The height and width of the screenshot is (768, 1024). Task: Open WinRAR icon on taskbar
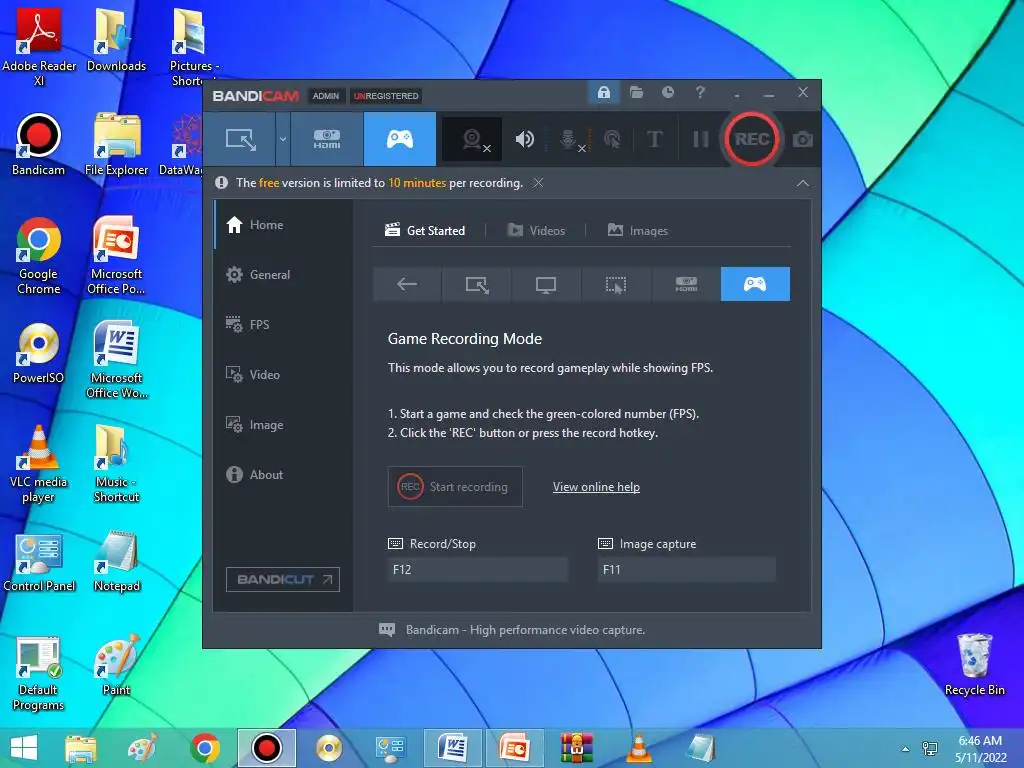577,748
